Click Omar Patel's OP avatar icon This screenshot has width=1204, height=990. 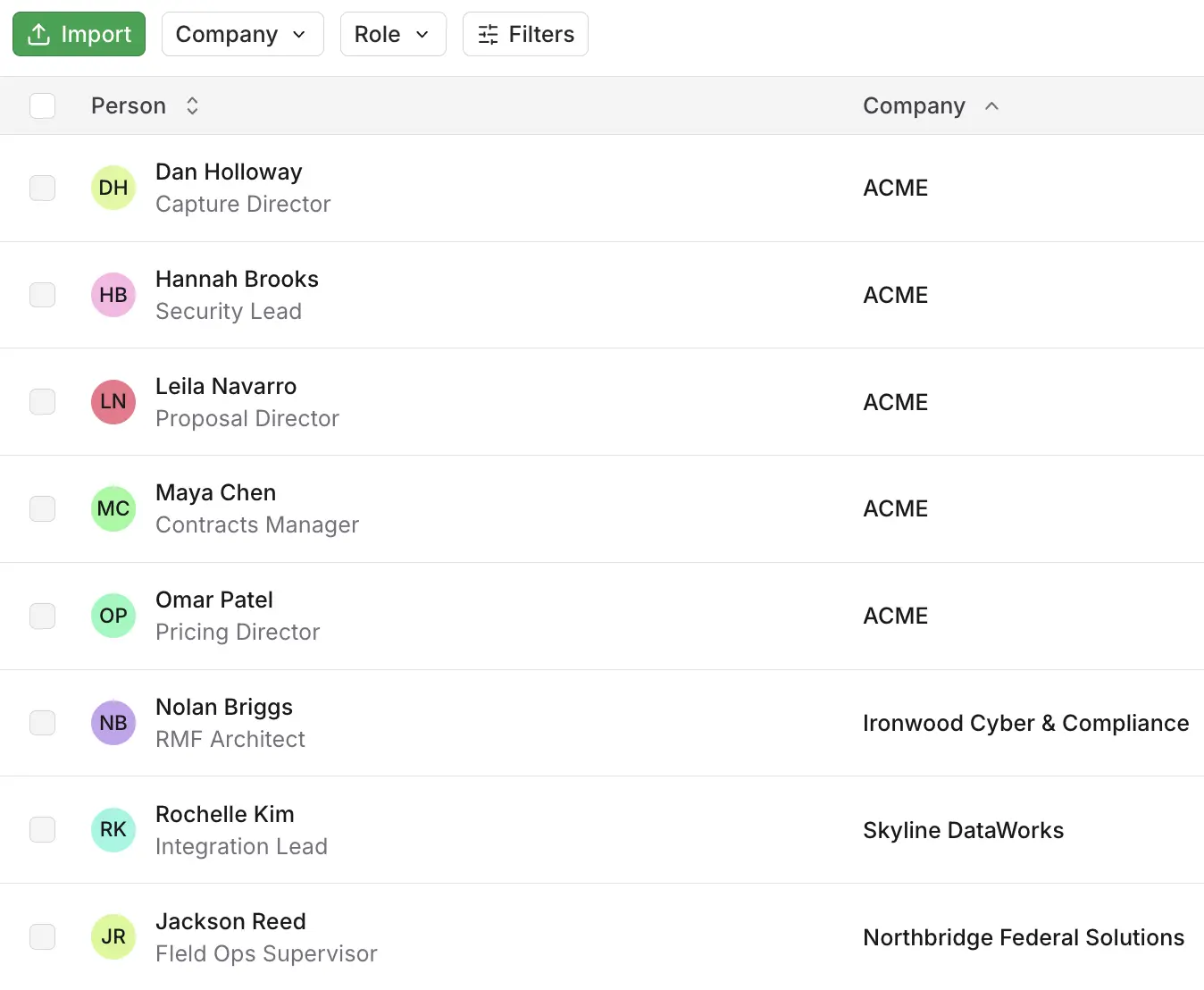coord(113,616)
